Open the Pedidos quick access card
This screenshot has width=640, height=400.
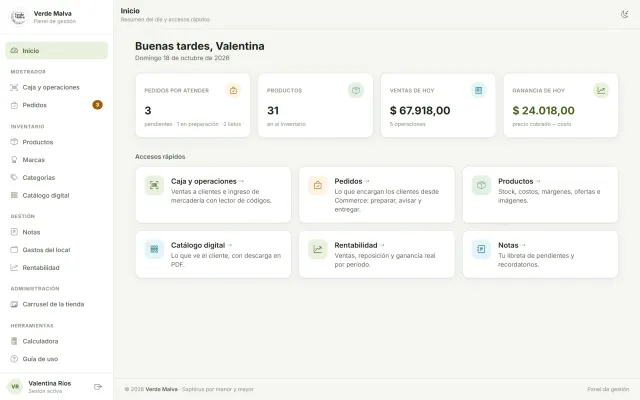click(x=377, y=195)
